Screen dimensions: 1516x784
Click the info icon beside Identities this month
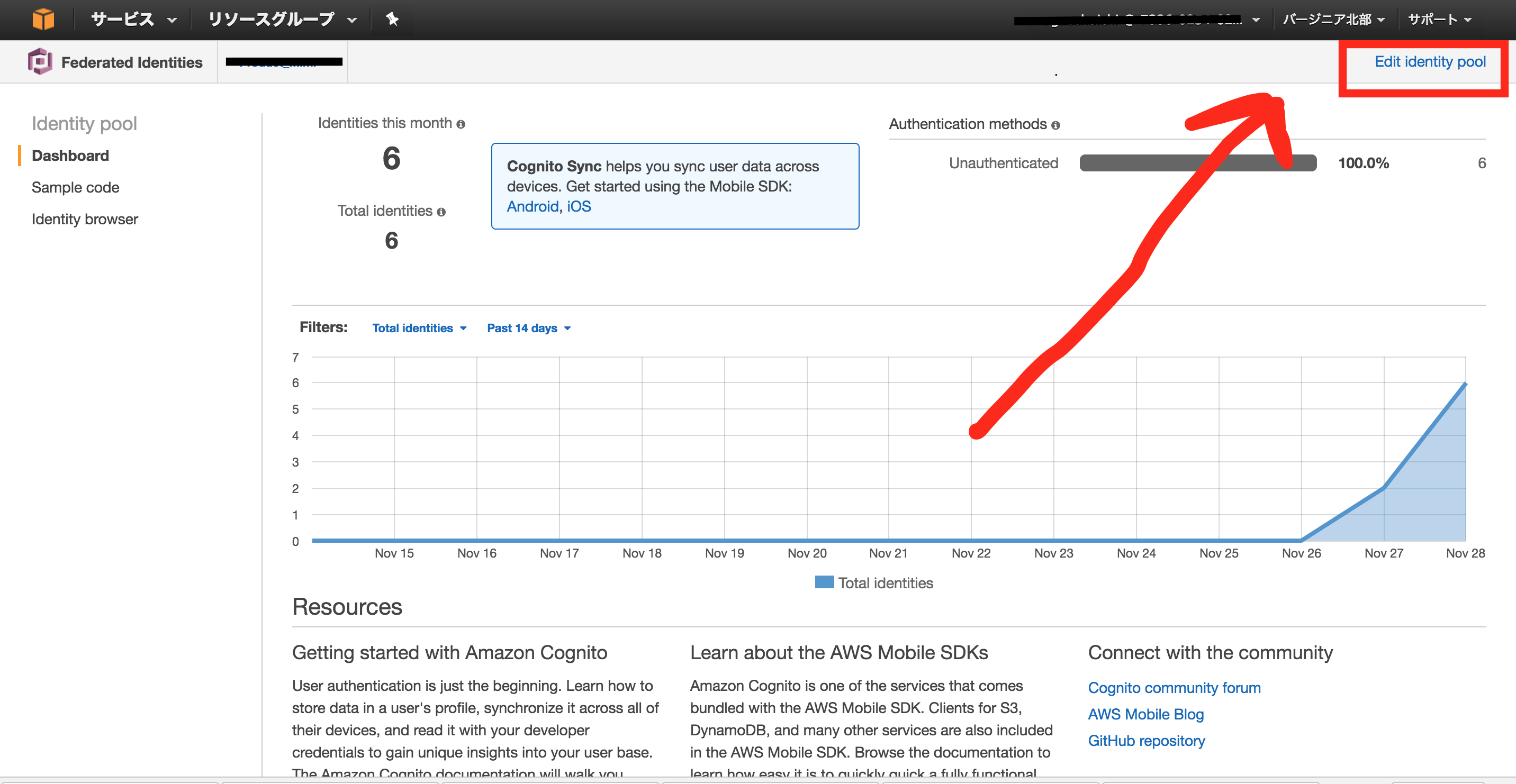point(461,123)
